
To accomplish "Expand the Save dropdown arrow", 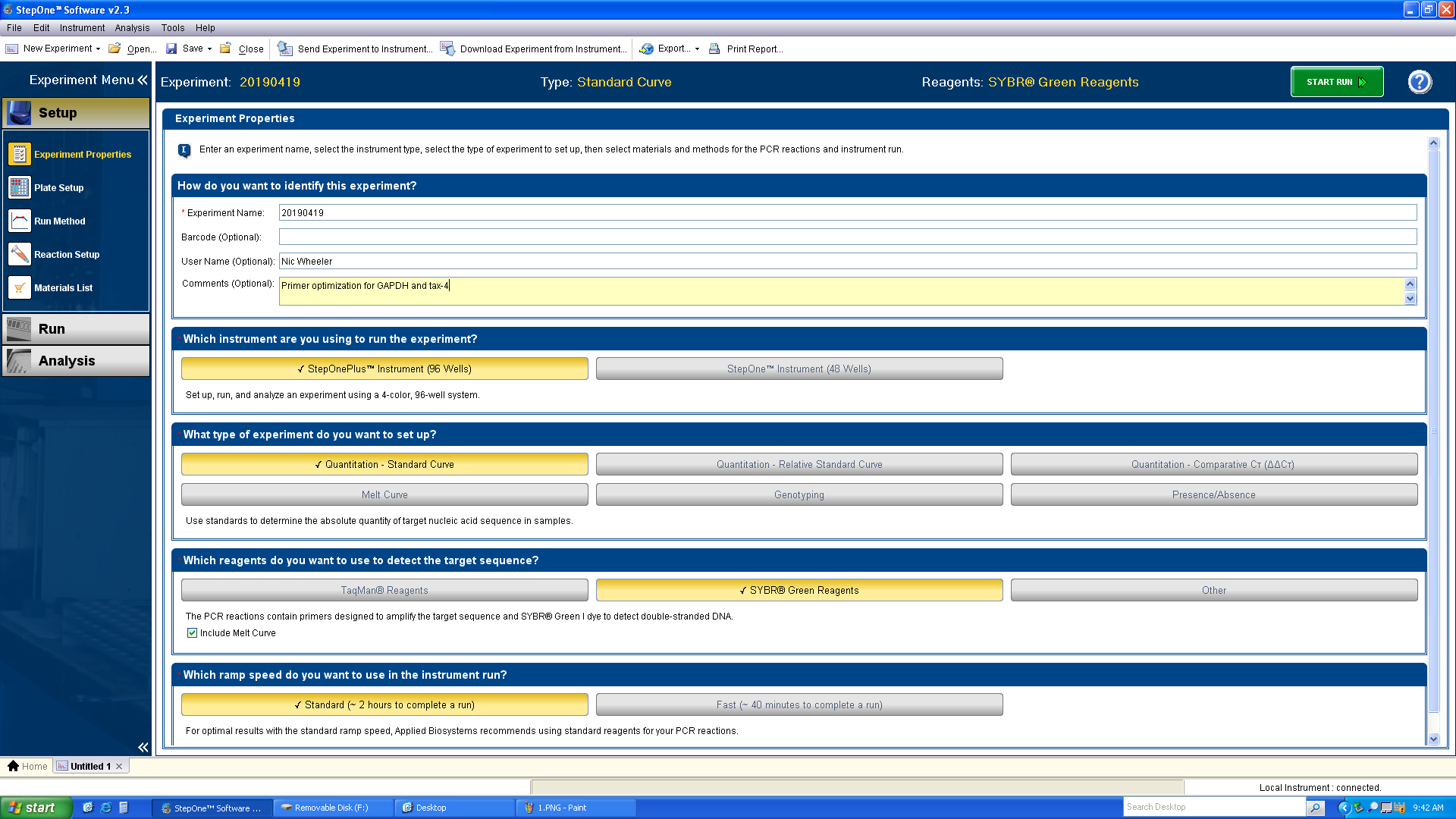I will (209, 49).
